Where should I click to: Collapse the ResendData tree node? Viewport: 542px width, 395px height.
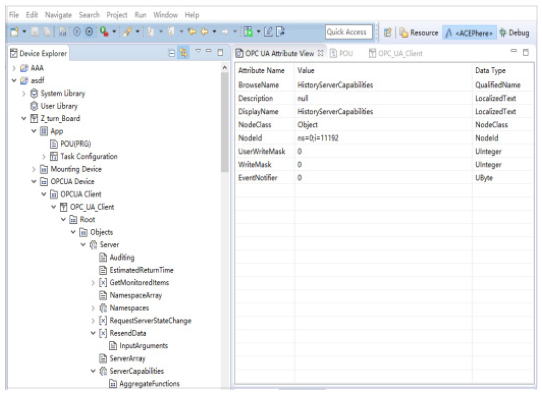(x=93, y=333)
